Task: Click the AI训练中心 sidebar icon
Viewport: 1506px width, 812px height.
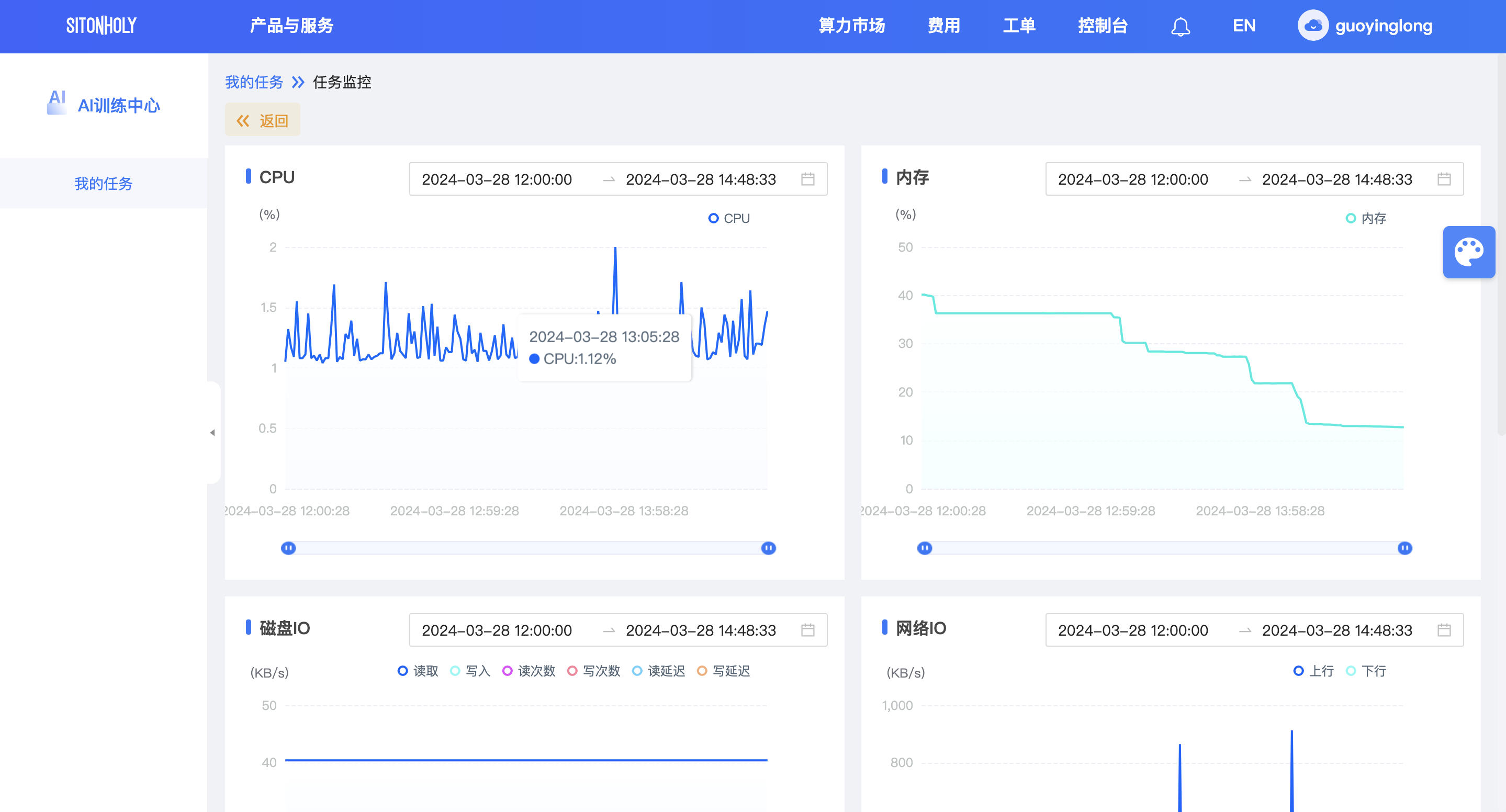Action: tap(57, 103)
